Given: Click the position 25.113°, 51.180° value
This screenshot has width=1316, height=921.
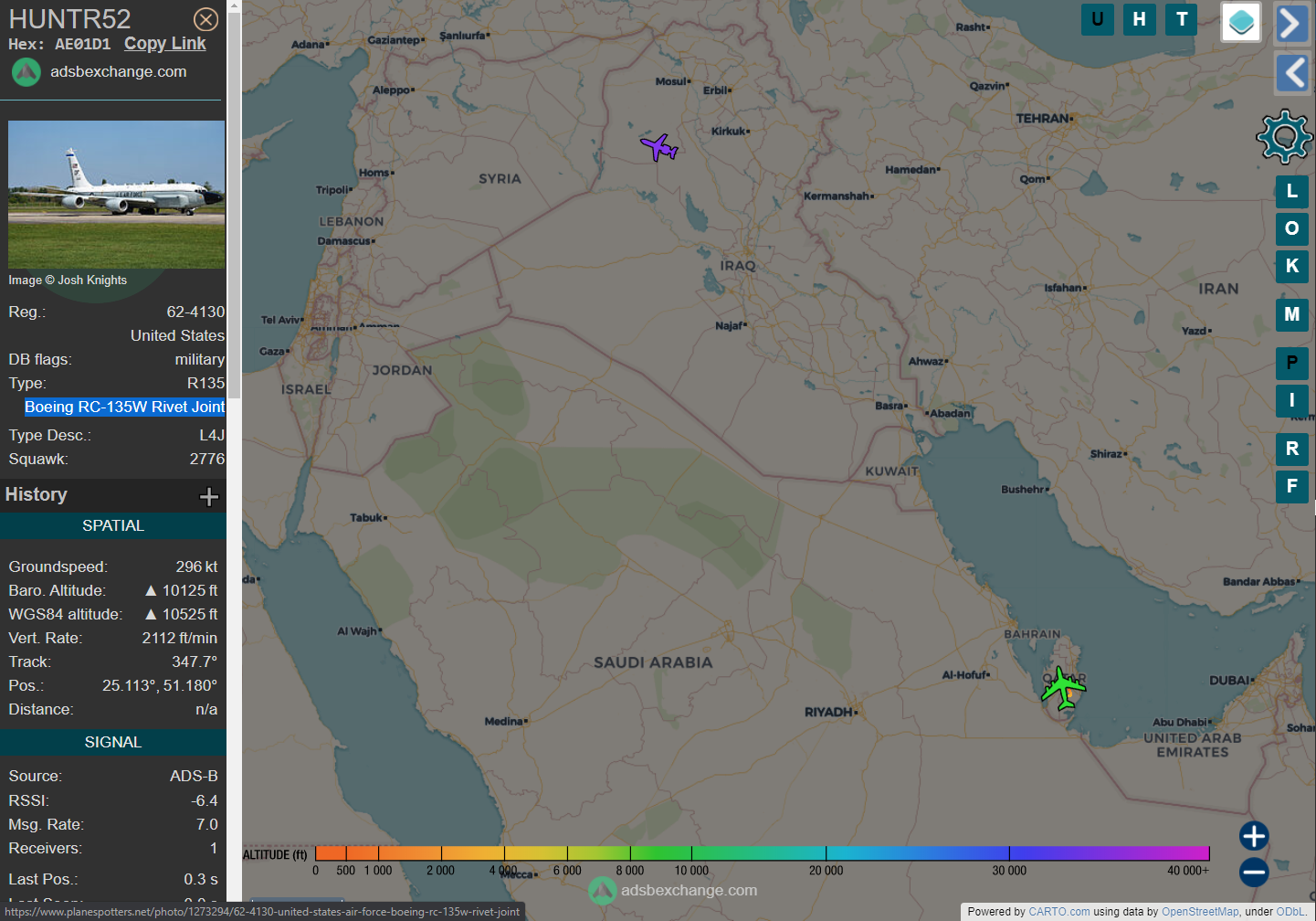Looking at the screenshot, I should pos(160,685).
